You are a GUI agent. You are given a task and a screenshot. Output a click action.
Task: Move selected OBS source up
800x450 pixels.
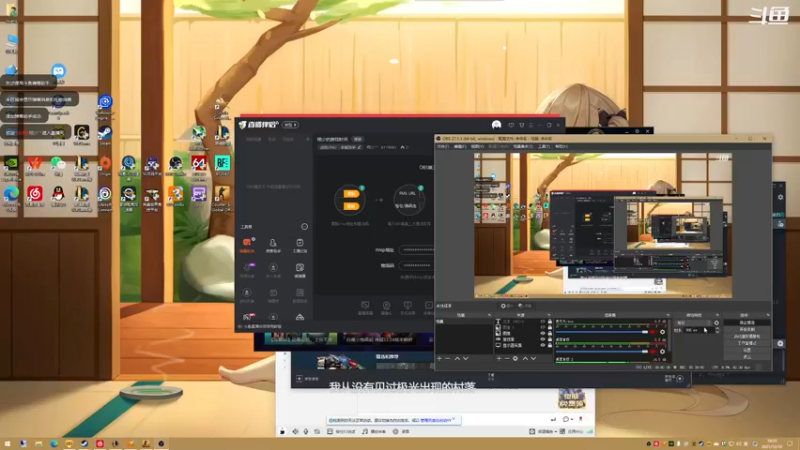[526, 359]
